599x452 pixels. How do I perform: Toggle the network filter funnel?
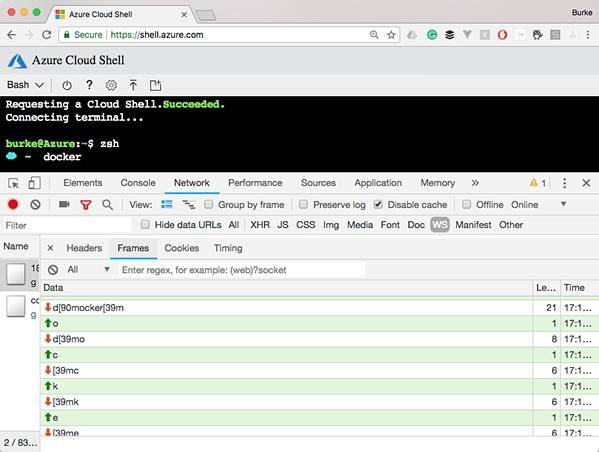[x=86, y=205]
